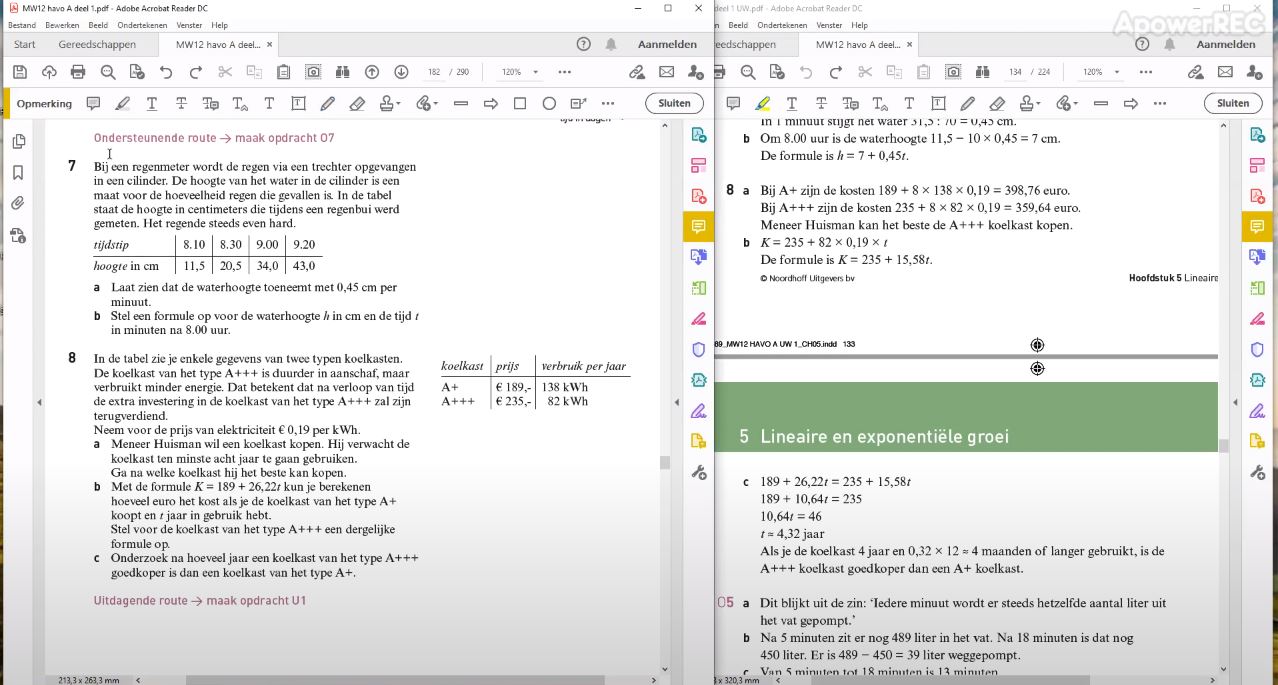Select the highlighter tool in the right window
1278x685 pixels.
(x=762, y=103)
